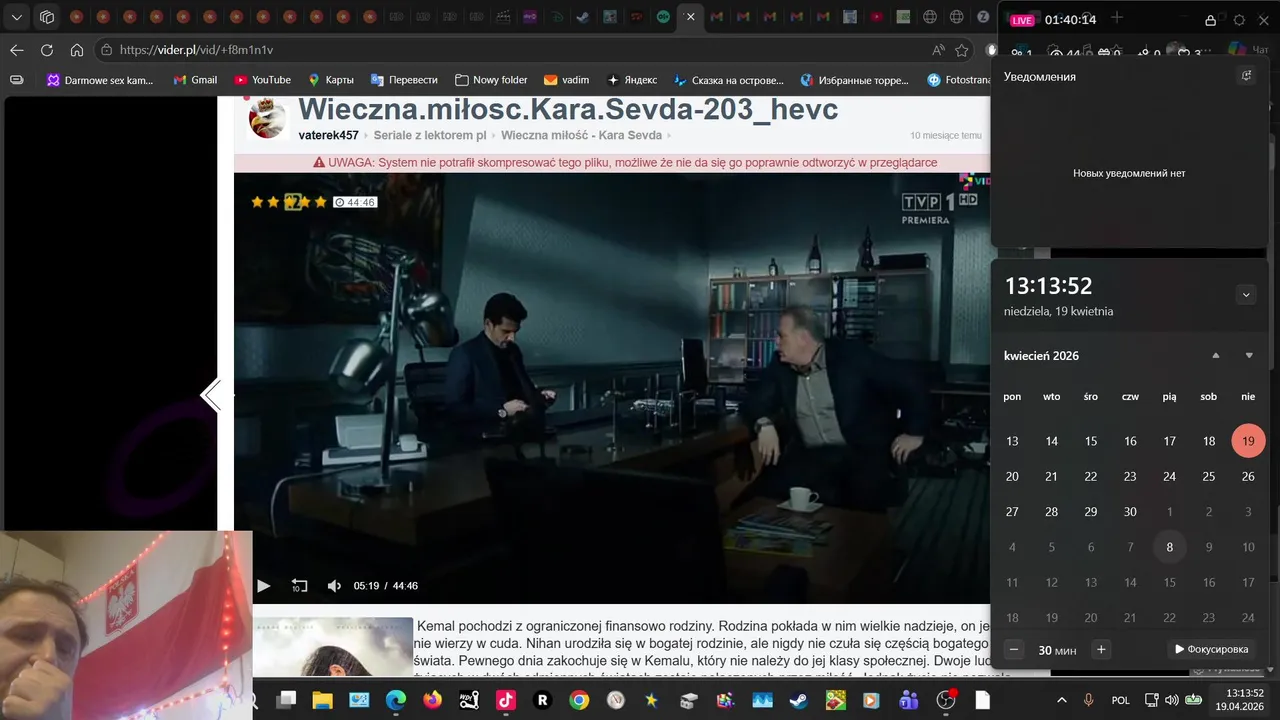Click the lock icon in the live overlay

[1210, 20]
